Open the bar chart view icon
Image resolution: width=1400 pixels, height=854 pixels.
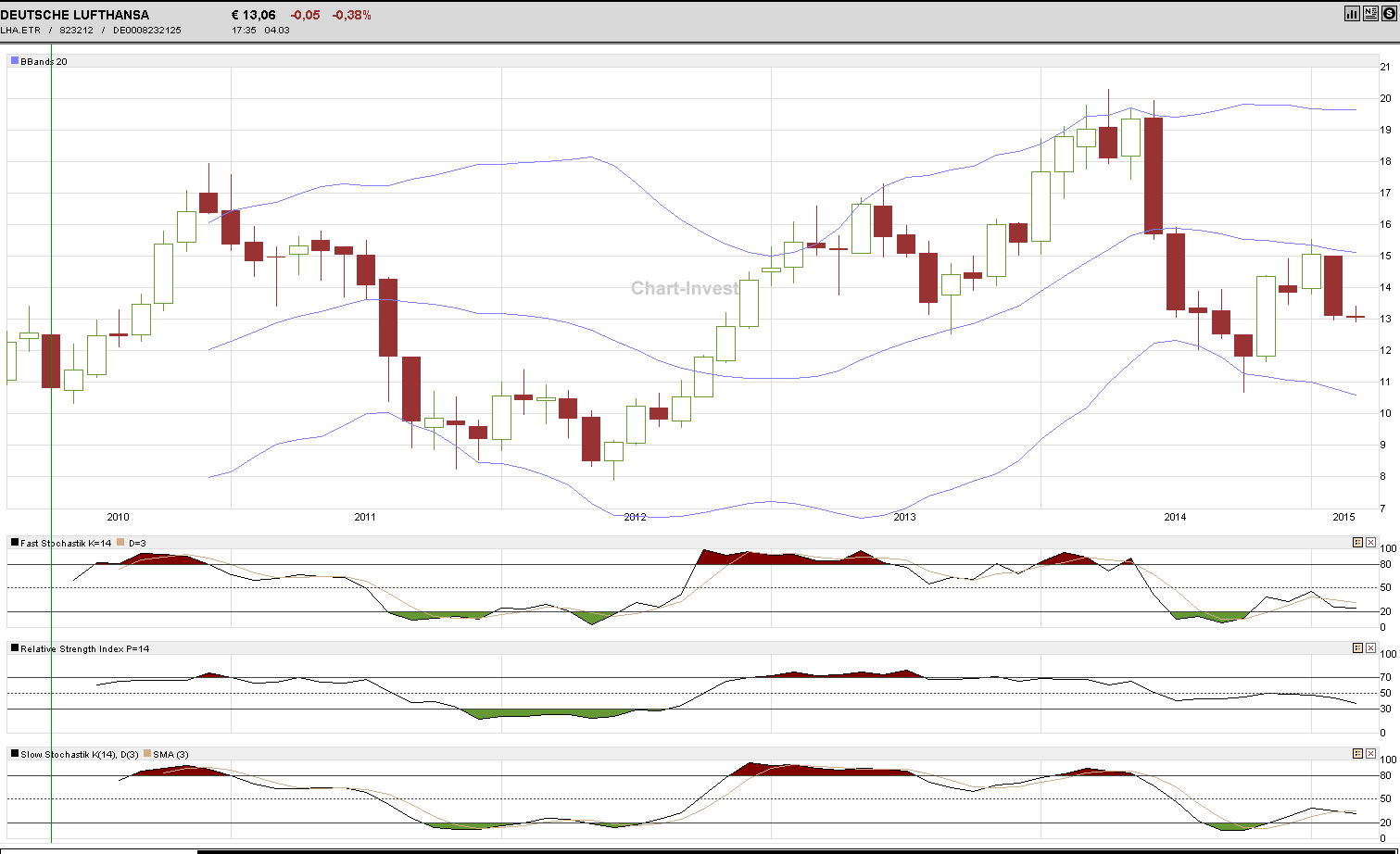click(x=1352, y=13)
